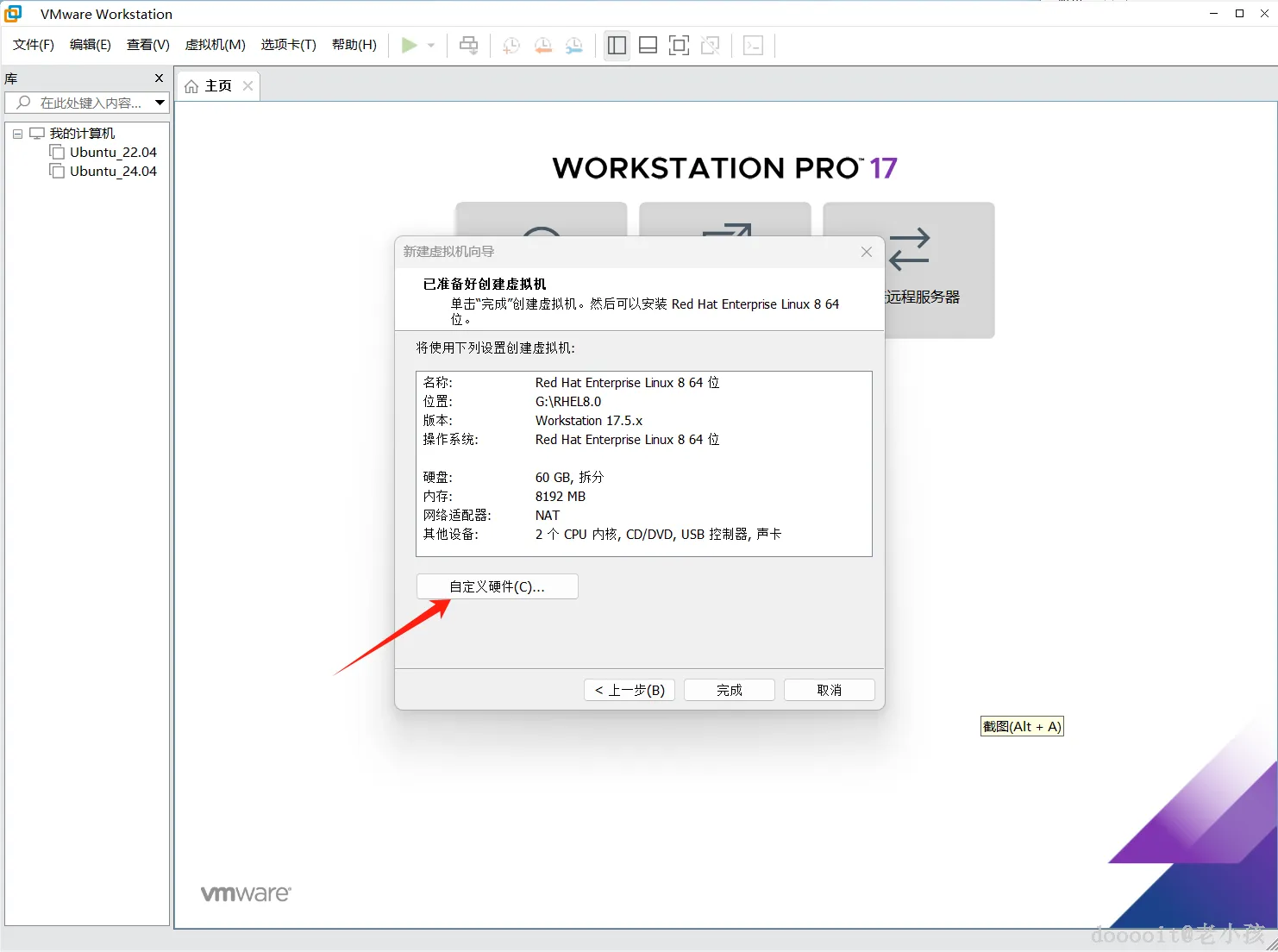Click the Workstation 17.5.x version value
The image size is (1278, 952).
(589, 421)
